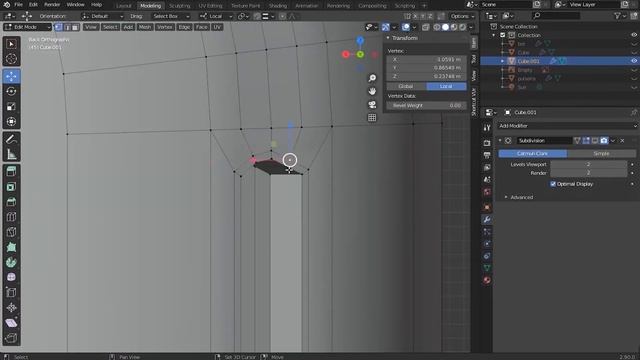
Task: Activate the Rotate tool
Action: point(11,91)
